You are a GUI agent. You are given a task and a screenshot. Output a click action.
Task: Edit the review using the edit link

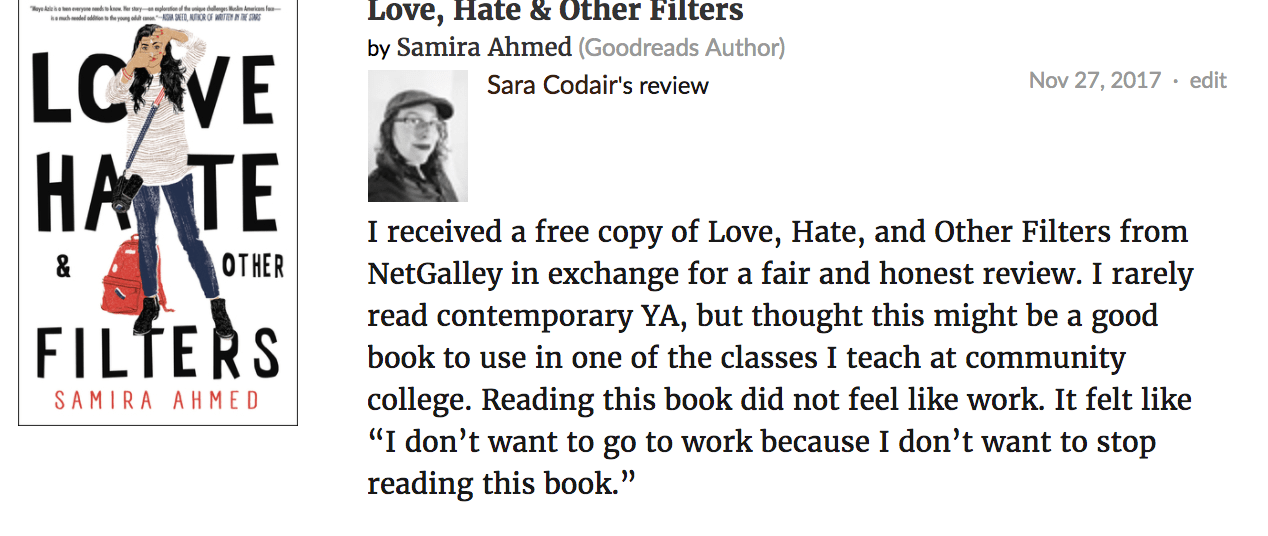tap(1207, 80)
